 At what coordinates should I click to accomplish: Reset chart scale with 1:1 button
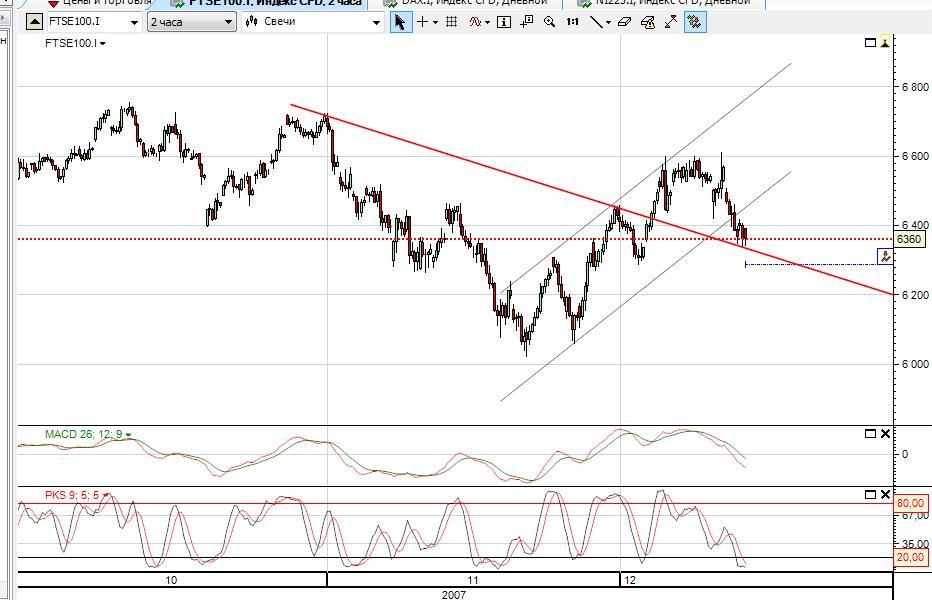572,22
